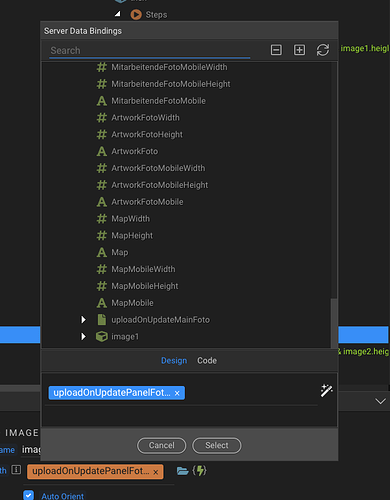Select the ArtworkFoto binding
The image size is (390, 500).
(x=135, y=151)
